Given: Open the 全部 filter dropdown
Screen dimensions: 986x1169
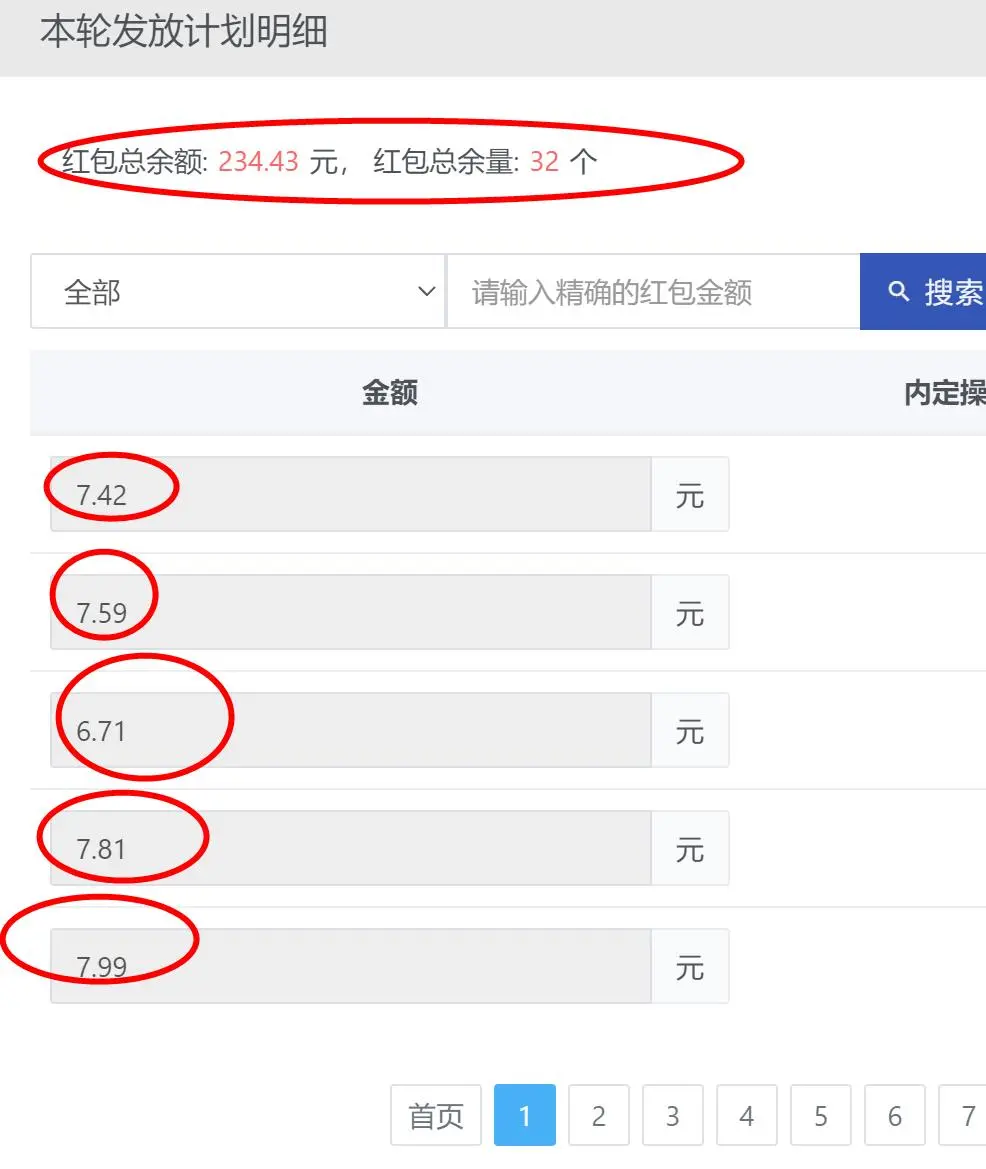Looking at the screenshot, I should pos(237,292).
